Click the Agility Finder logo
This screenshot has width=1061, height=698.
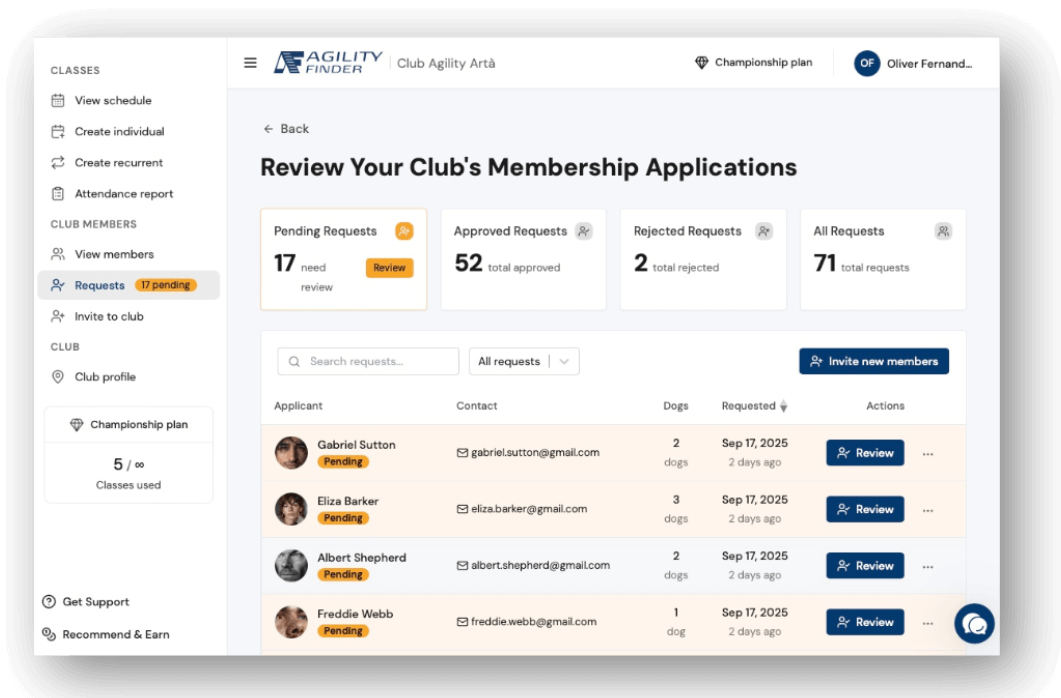coord(328,62)
